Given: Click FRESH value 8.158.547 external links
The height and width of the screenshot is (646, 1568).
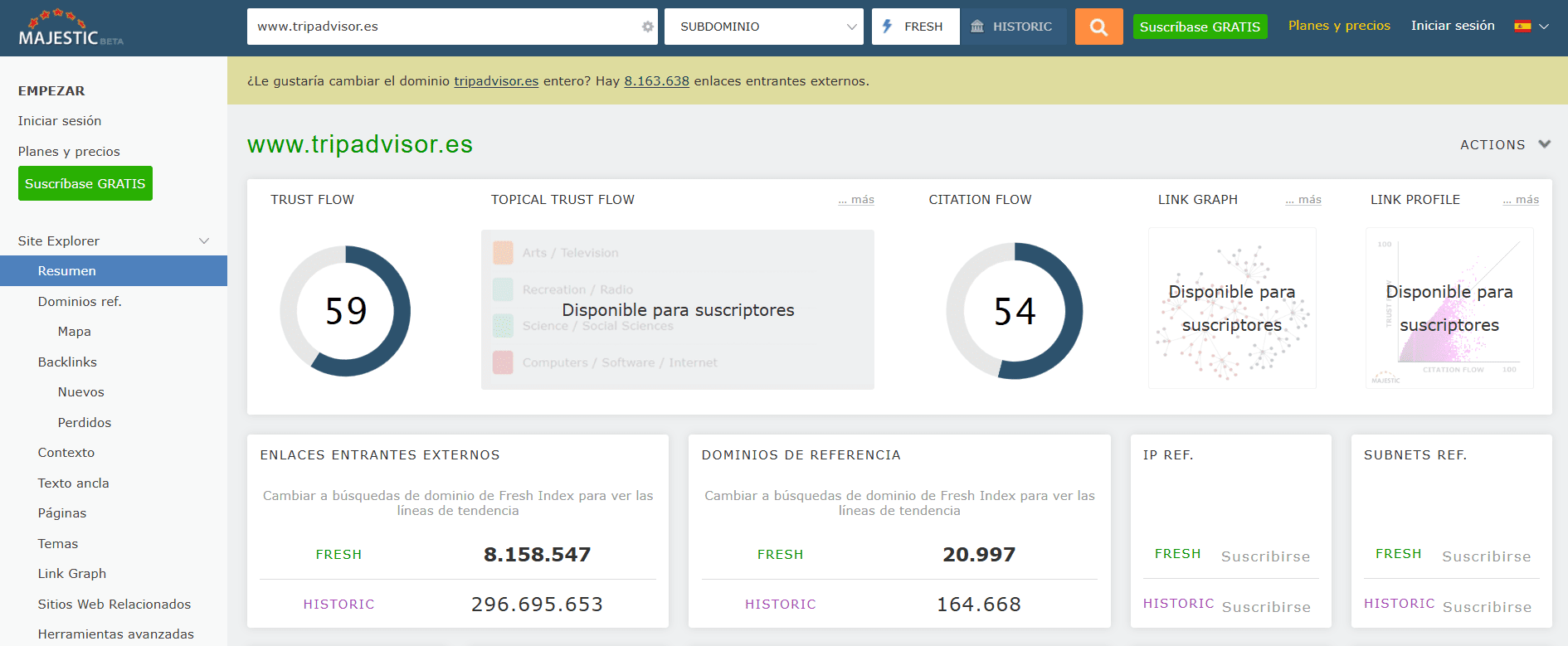Looking at the screenshot, I should (538, 555).
